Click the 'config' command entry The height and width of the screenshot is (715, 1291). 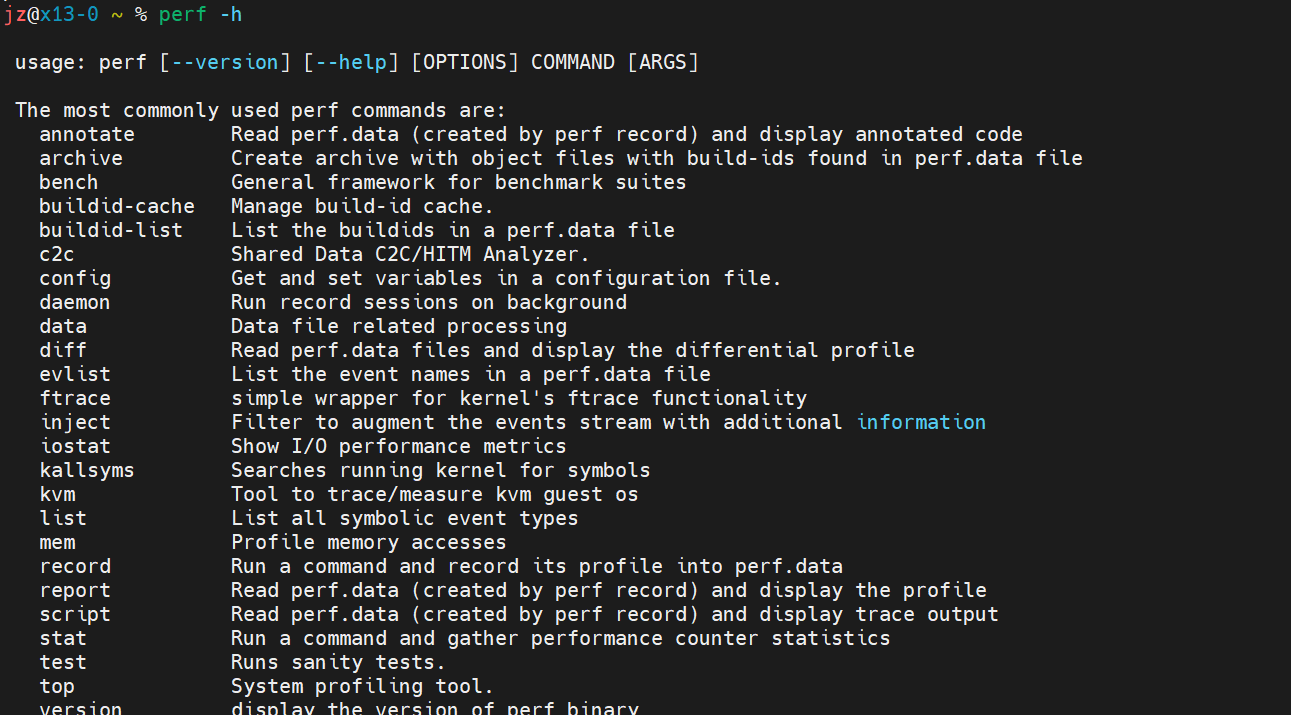pos(75,278)
